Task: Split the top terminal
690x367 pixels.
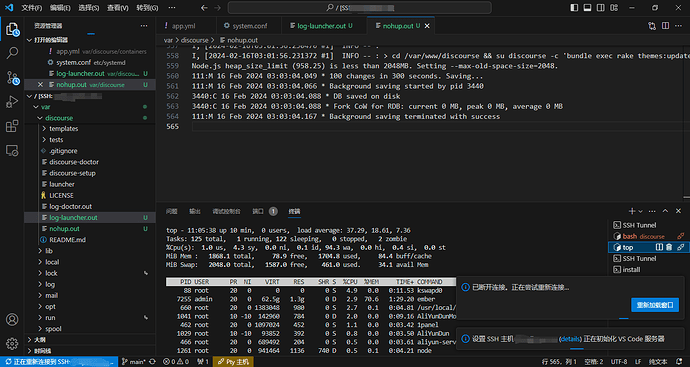Action: pyautogui.click(x=660, y=247)
